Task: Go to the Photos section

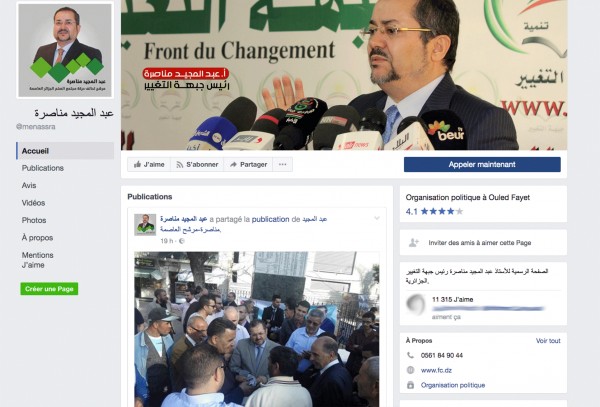Action: coord(34,220)
